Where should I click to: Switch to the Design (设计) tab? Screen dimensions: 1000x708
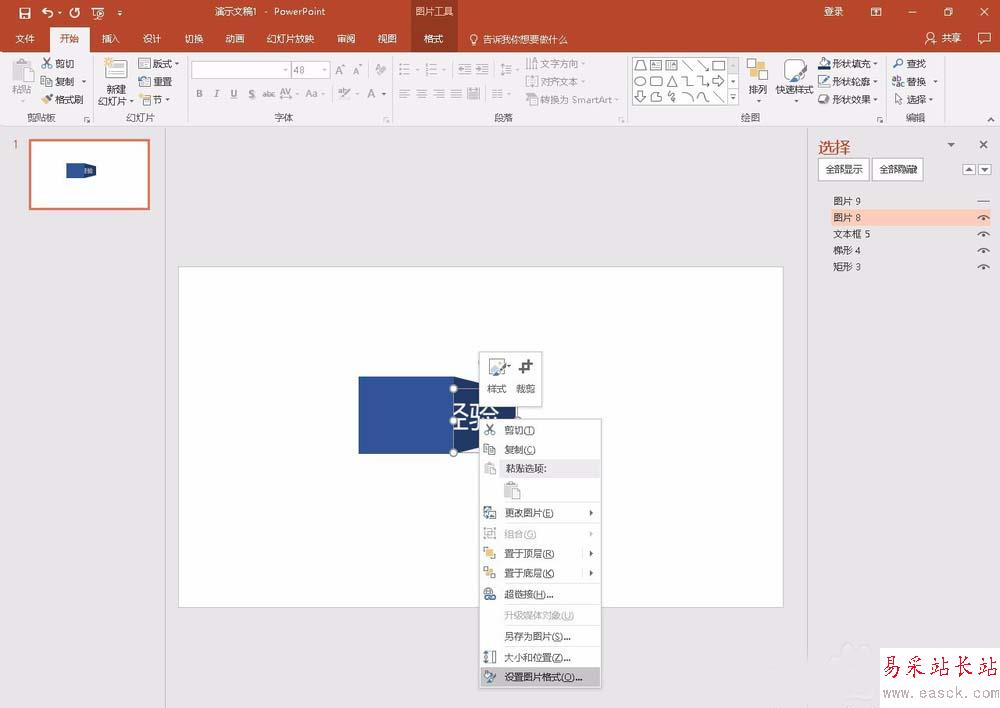point(152,38)
